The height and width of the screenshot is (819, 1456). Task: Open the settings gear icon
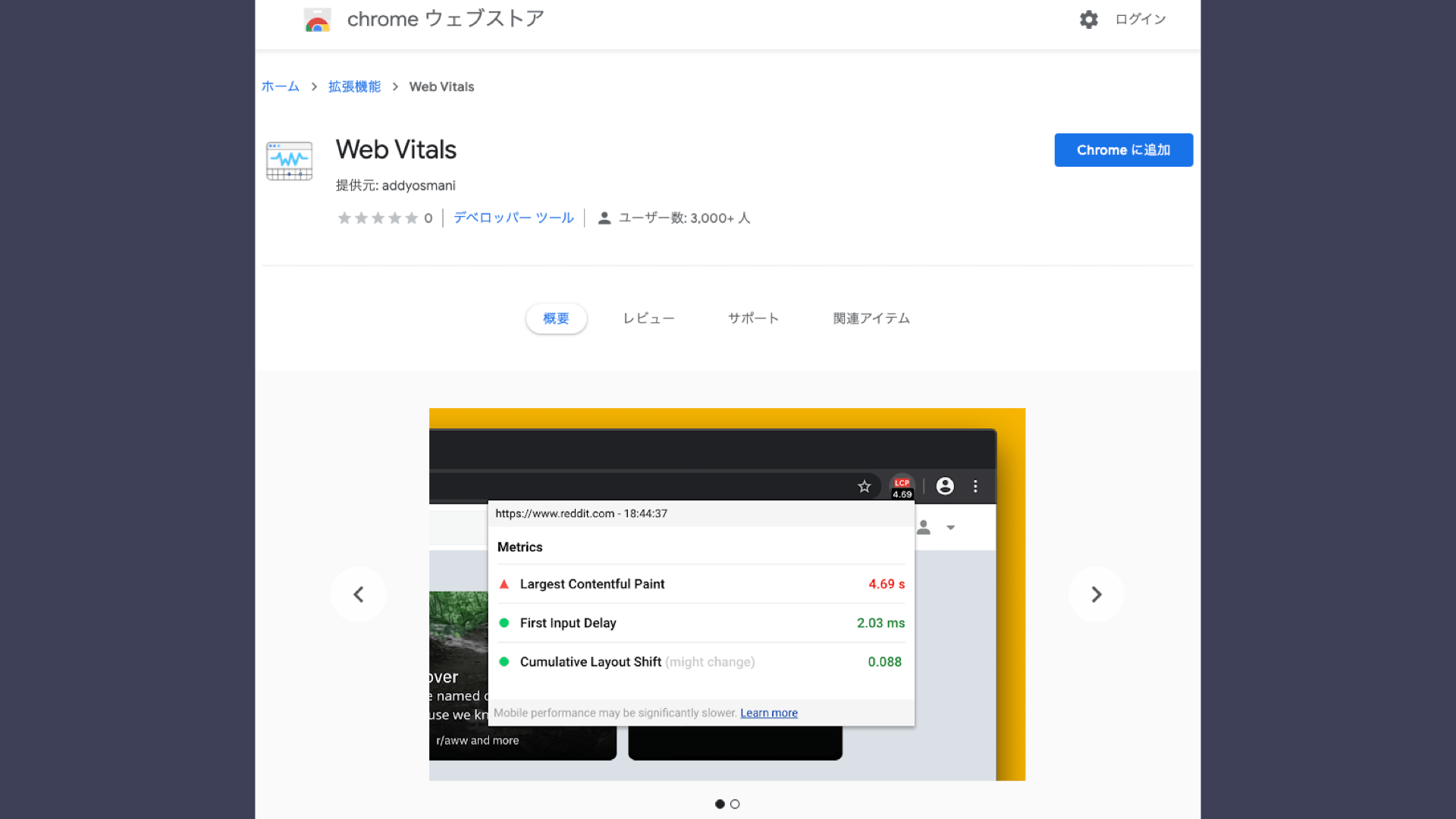(x=1089, y=20)
